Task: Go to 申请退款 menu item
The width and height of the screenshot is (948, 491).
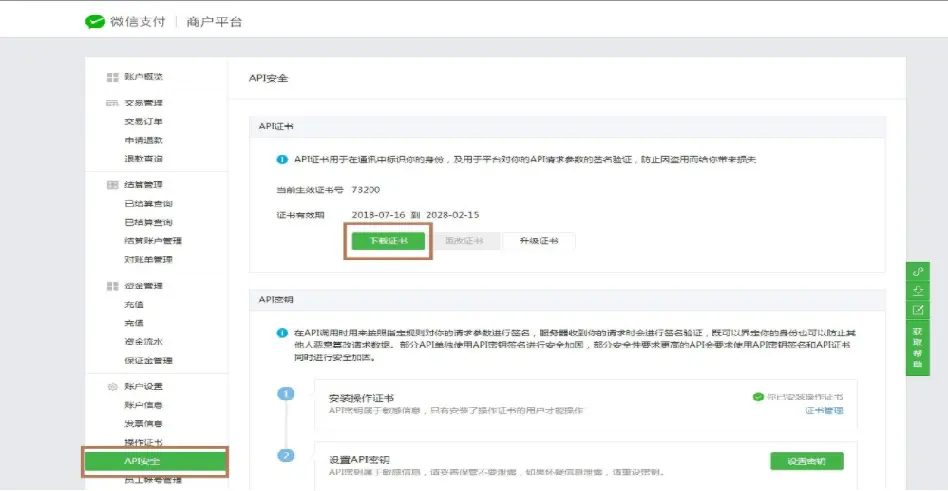Action: (143, 140)
